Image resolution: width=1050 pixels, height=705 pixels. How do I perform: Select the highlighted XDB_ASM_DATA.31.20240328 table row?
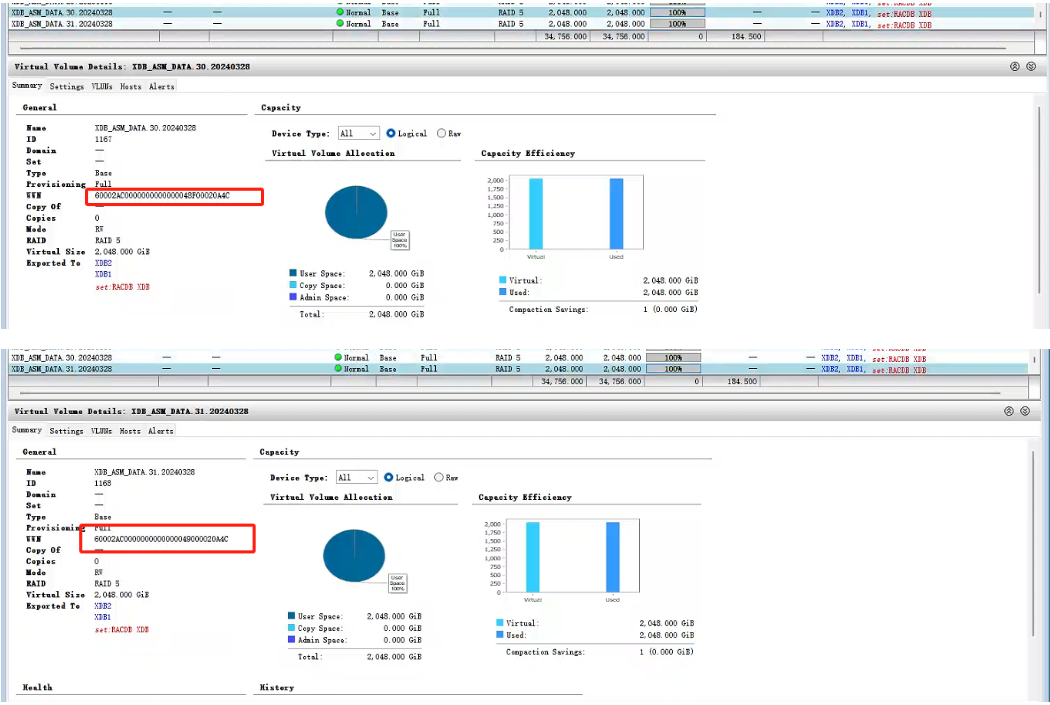518,368
